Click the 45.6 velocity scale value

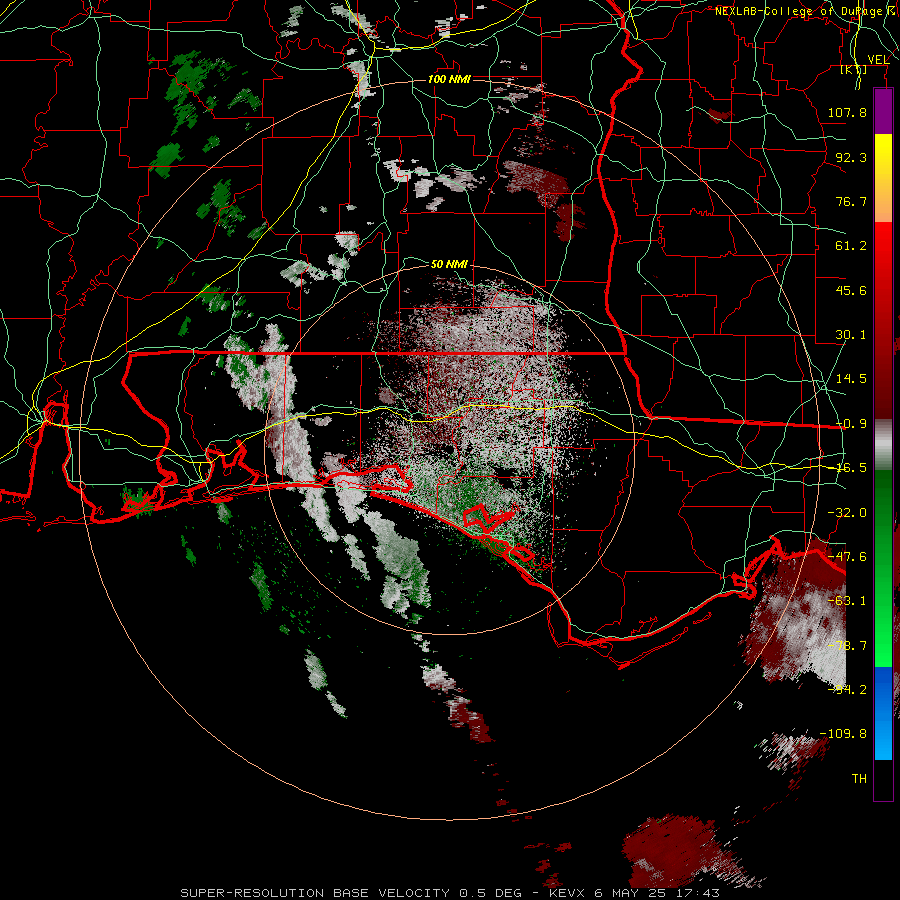click(x=851, y=290)
